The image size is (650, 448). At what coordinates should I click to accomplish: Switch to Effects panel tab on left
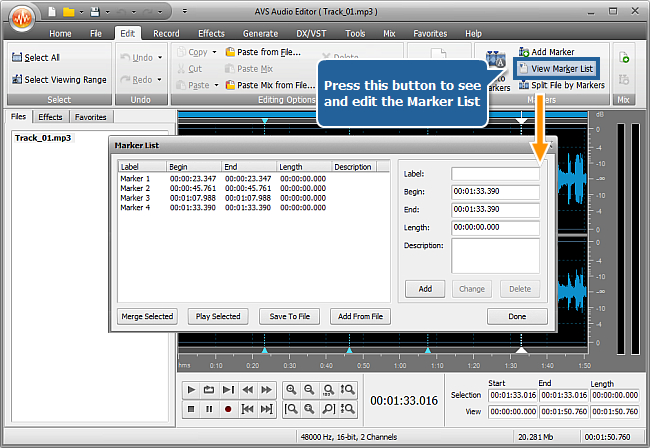coord(50,117)
